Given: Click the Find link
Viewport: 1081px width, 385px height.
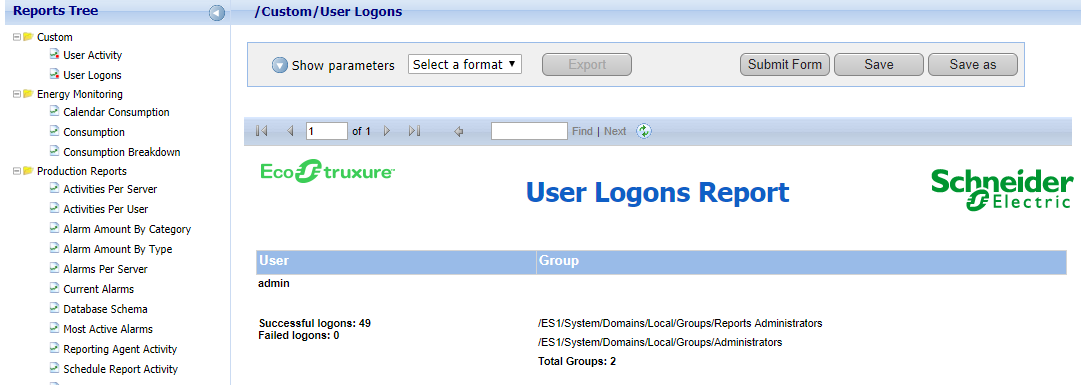Looking at the screenshot, I should (x=582, y=131).
